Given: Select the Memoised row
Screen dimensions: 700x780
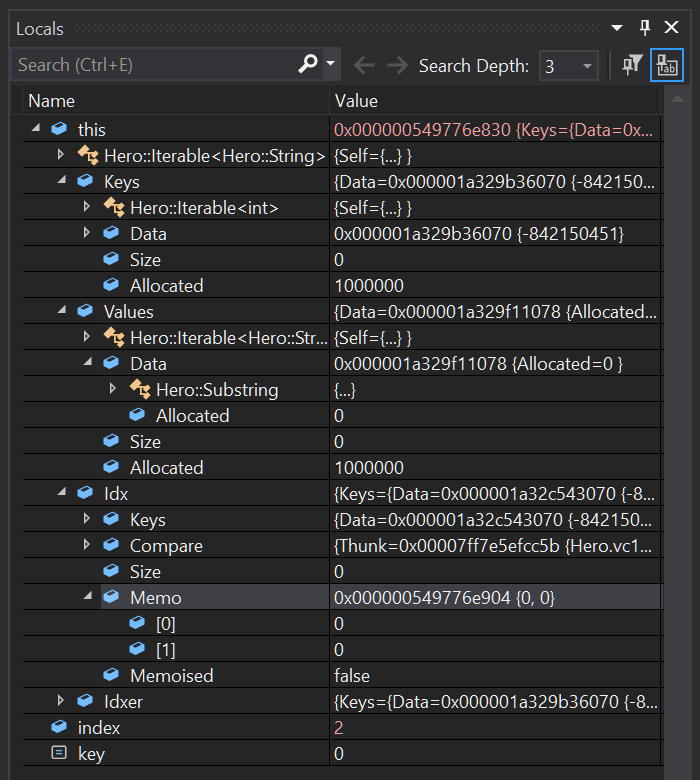Looking at the screenshot, I should coord(342,676).
